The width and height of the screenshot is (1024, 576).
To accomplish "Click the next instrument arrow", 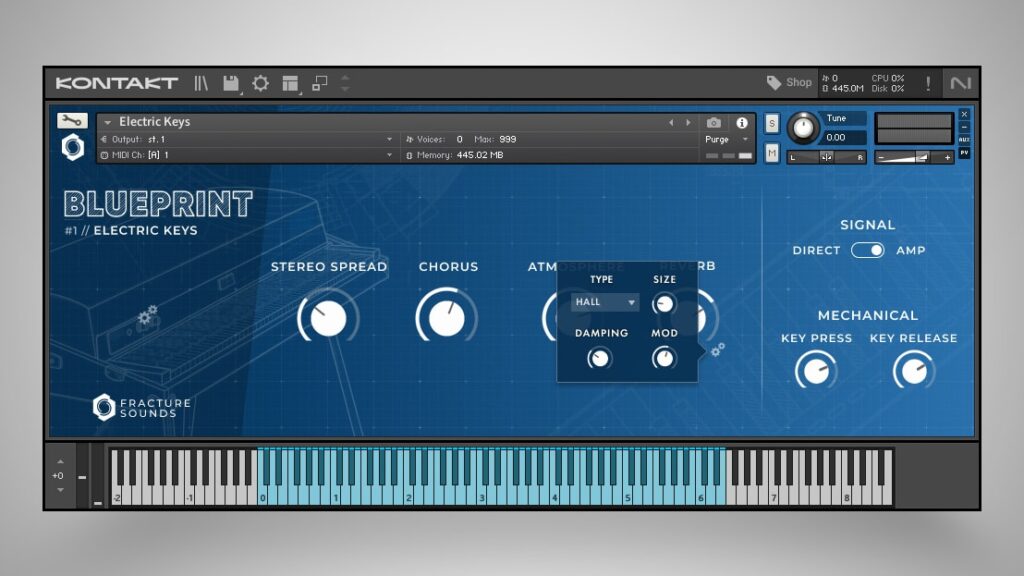I will pyautogui.click(x=688, y=123).
